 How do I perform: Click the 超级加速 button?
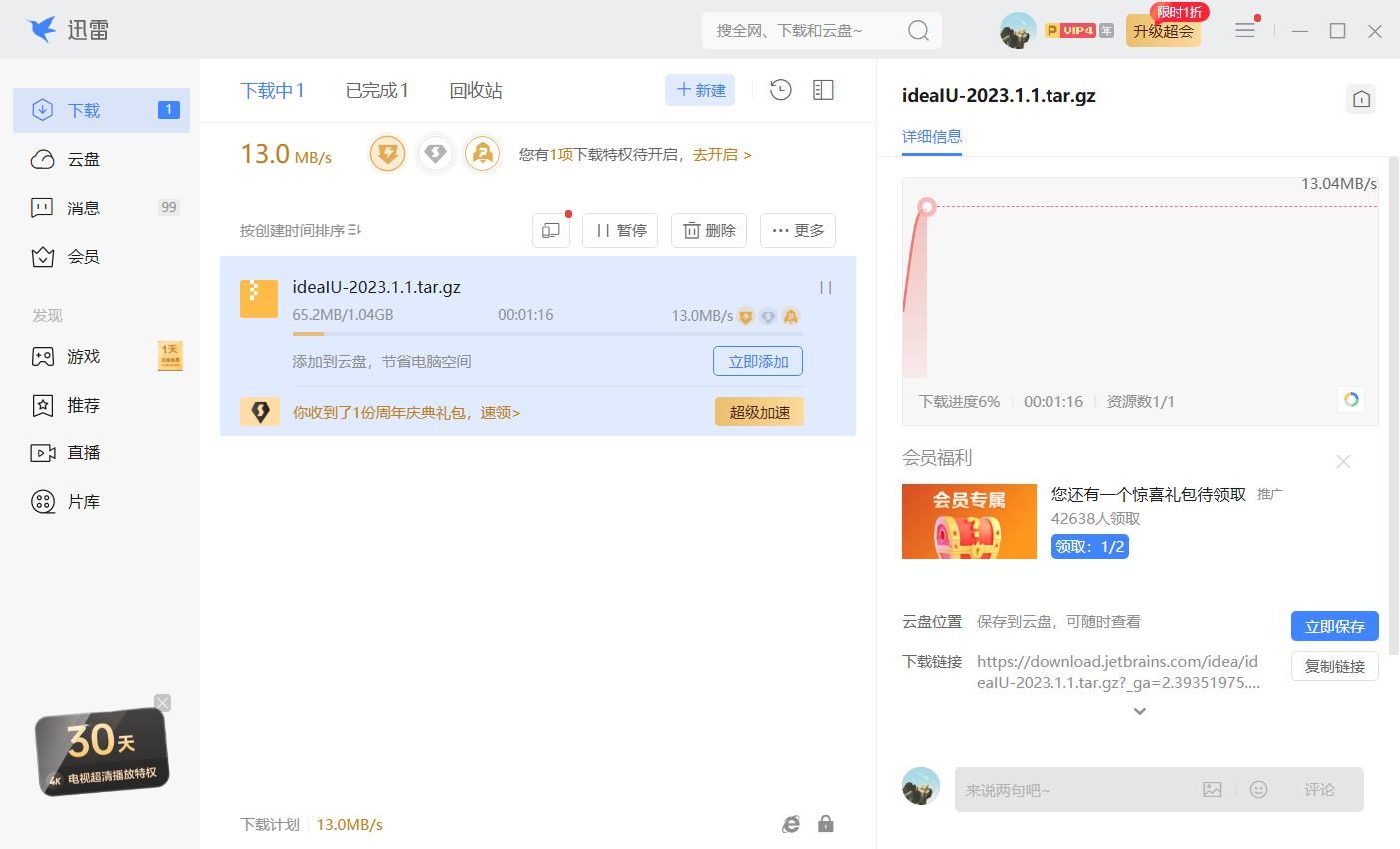(759, 411)
